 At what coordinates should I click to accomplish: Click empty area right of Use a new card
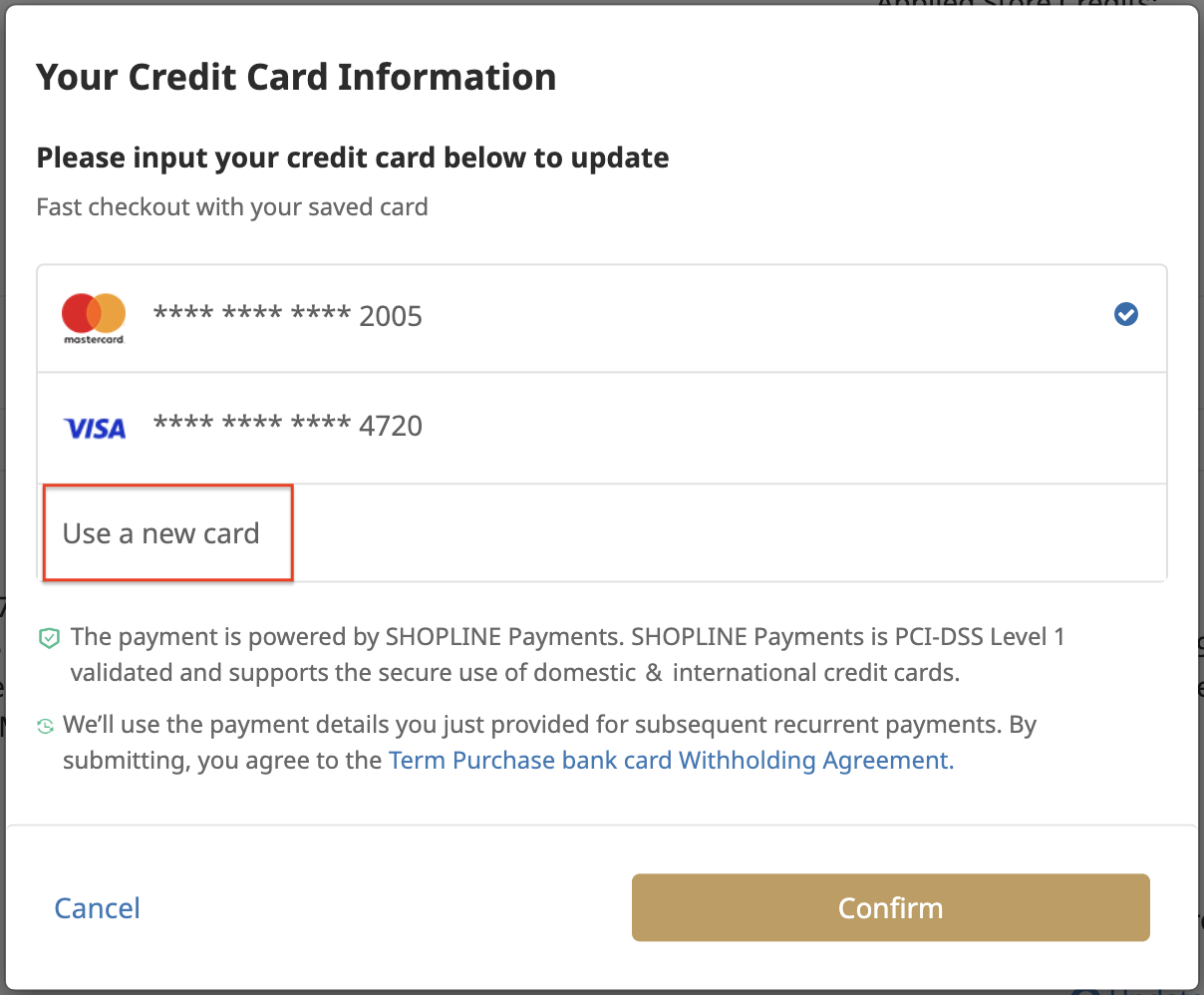(x=728, y=533)
